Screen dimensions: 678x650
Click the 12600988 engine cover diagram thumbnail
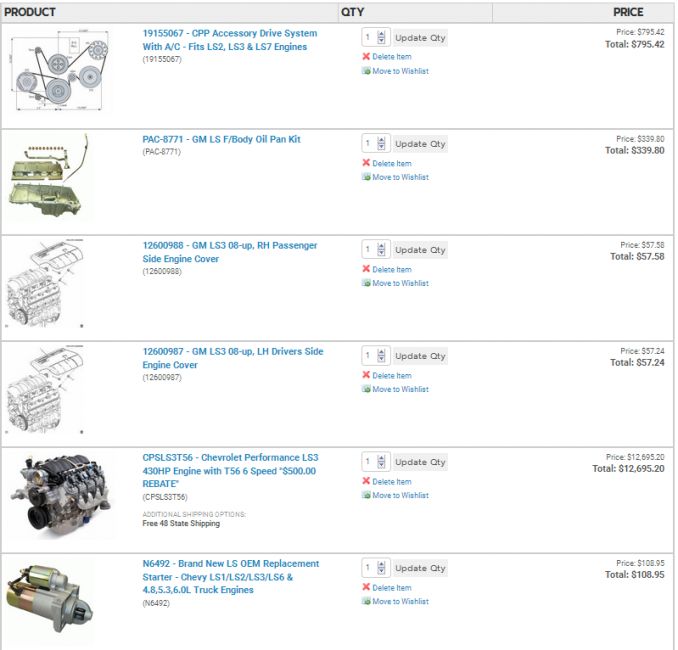pos(45,283)
